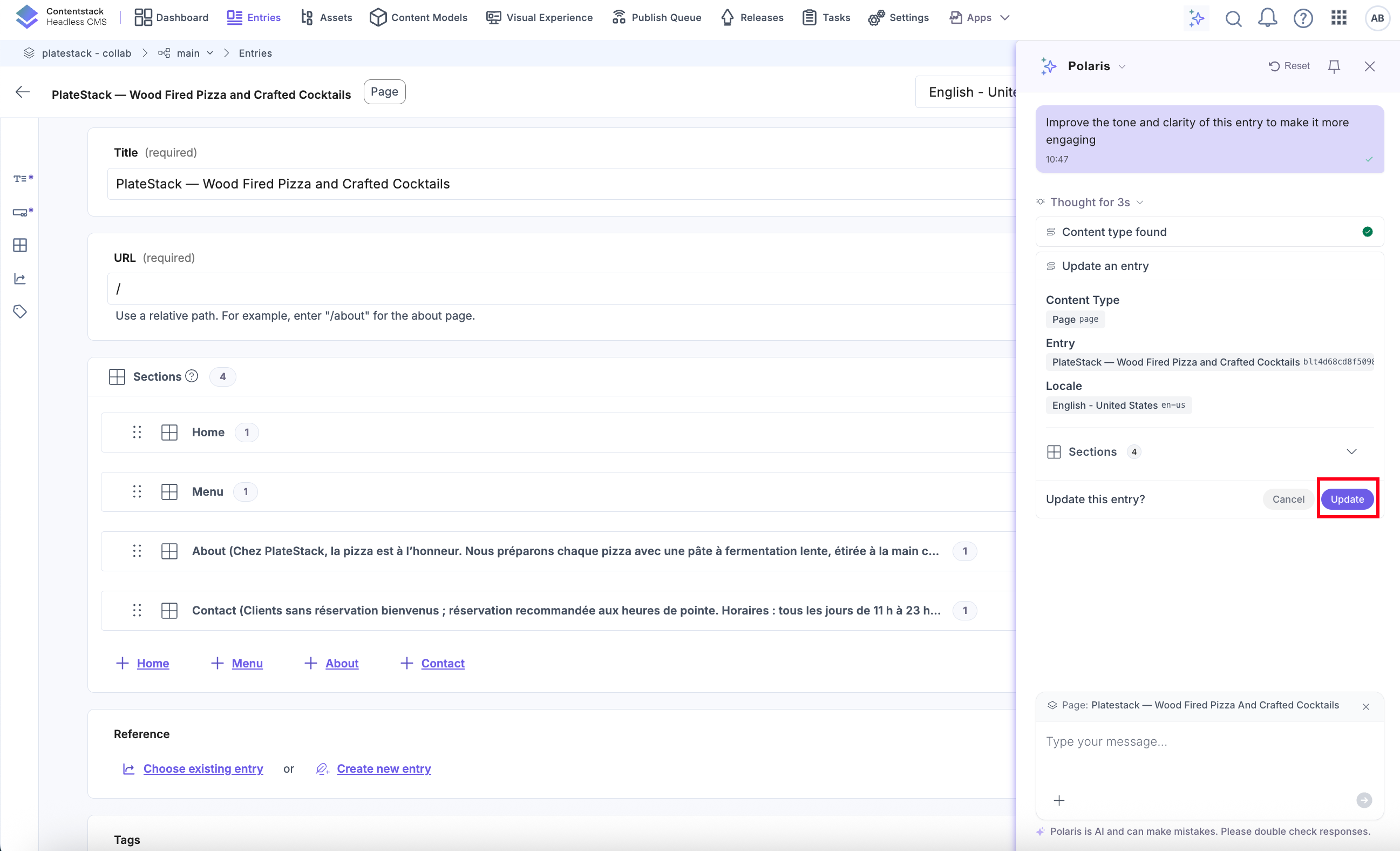The image size is (1400, 851).
Task: Click the Update button
Action: click(x=1347, y=499)
